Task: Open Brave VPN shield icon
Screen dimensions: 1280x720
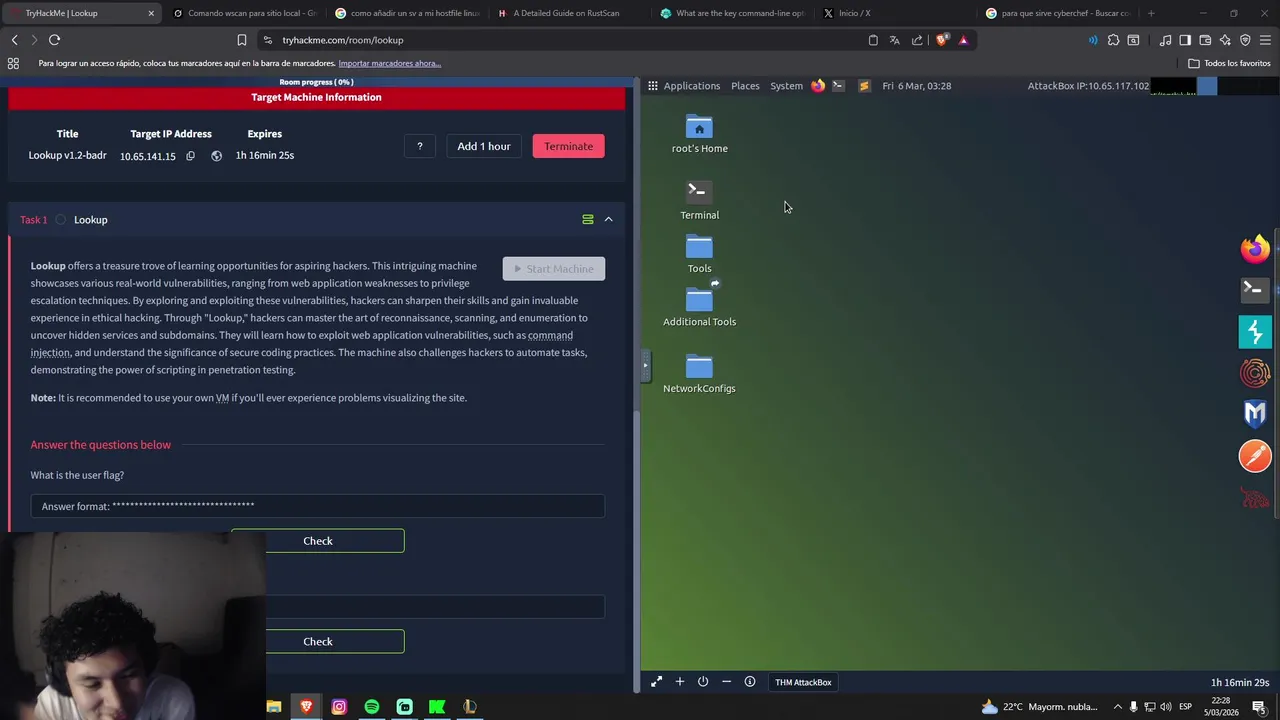Action: [1245, 40]
